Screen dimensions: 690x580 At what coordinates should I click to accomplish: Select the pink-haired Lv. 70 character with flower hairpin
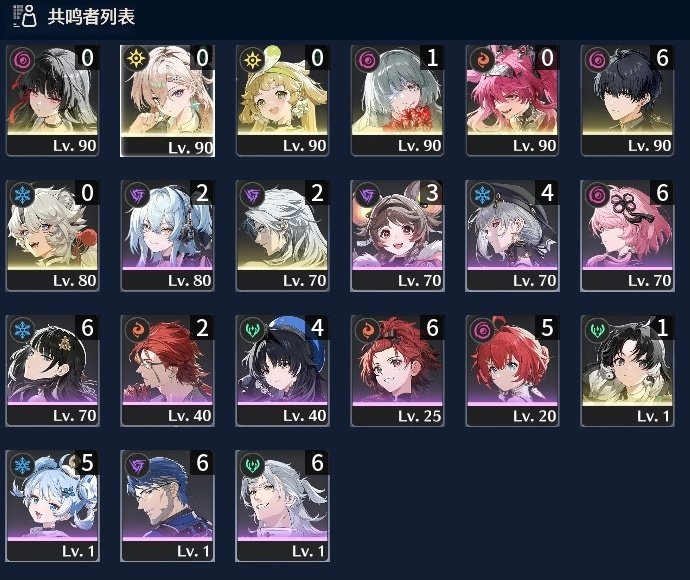click(627, 235)
